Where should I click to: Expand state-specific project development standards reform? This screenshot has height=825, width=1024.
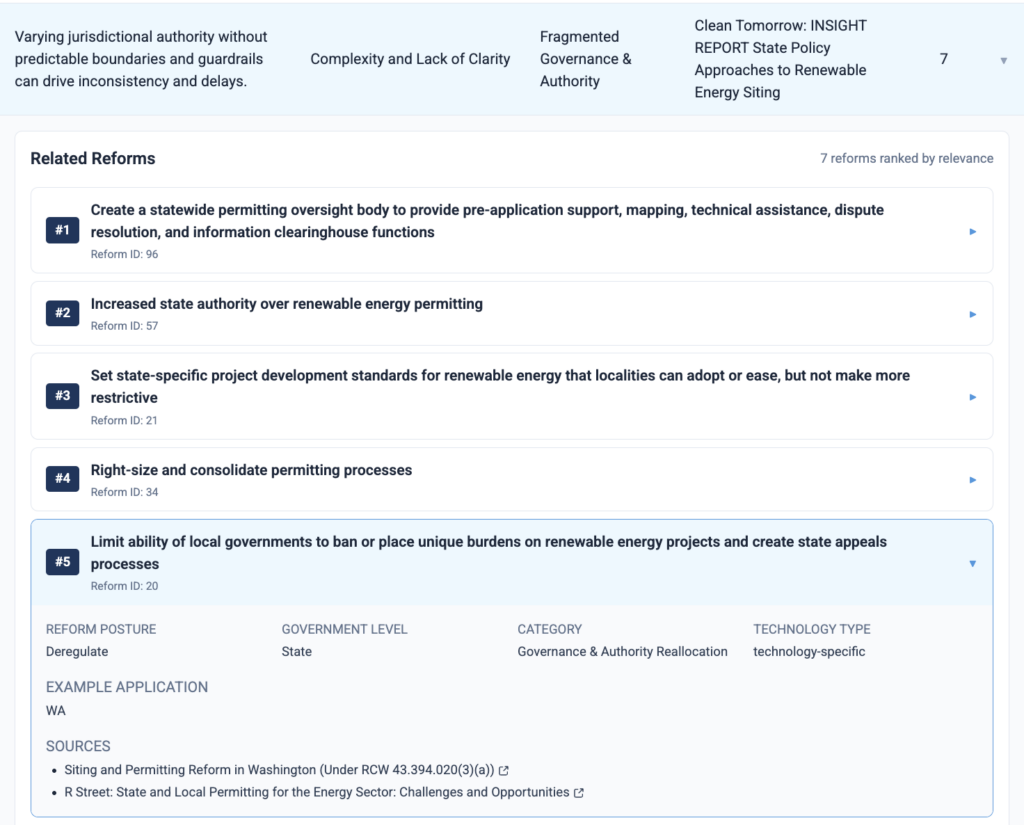pos(972,397)
